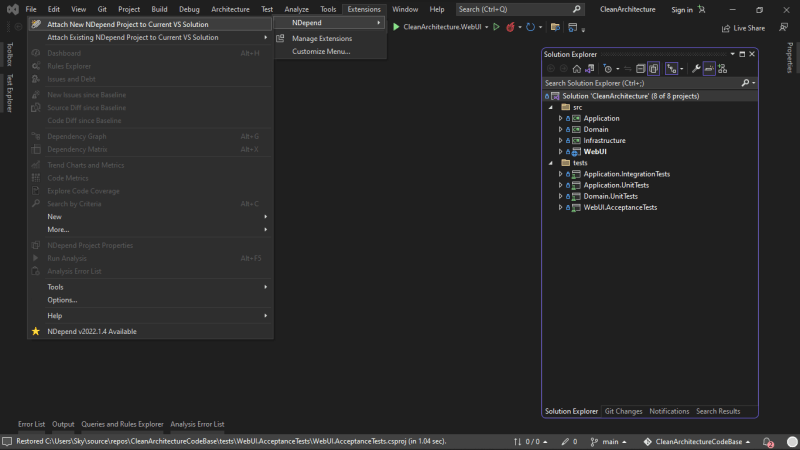Click the blue Restart circular arrow icon

pyautogui.click(x=531, y=27)
